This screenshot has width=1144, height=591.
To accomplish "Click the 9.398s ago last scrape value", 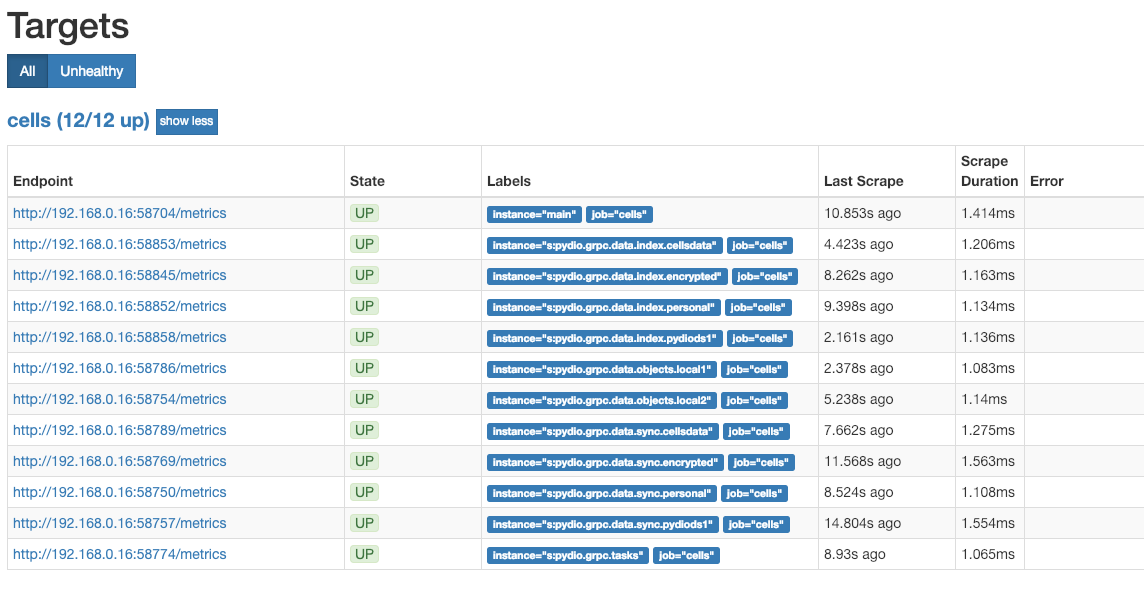I will click(x=859, y=306).
